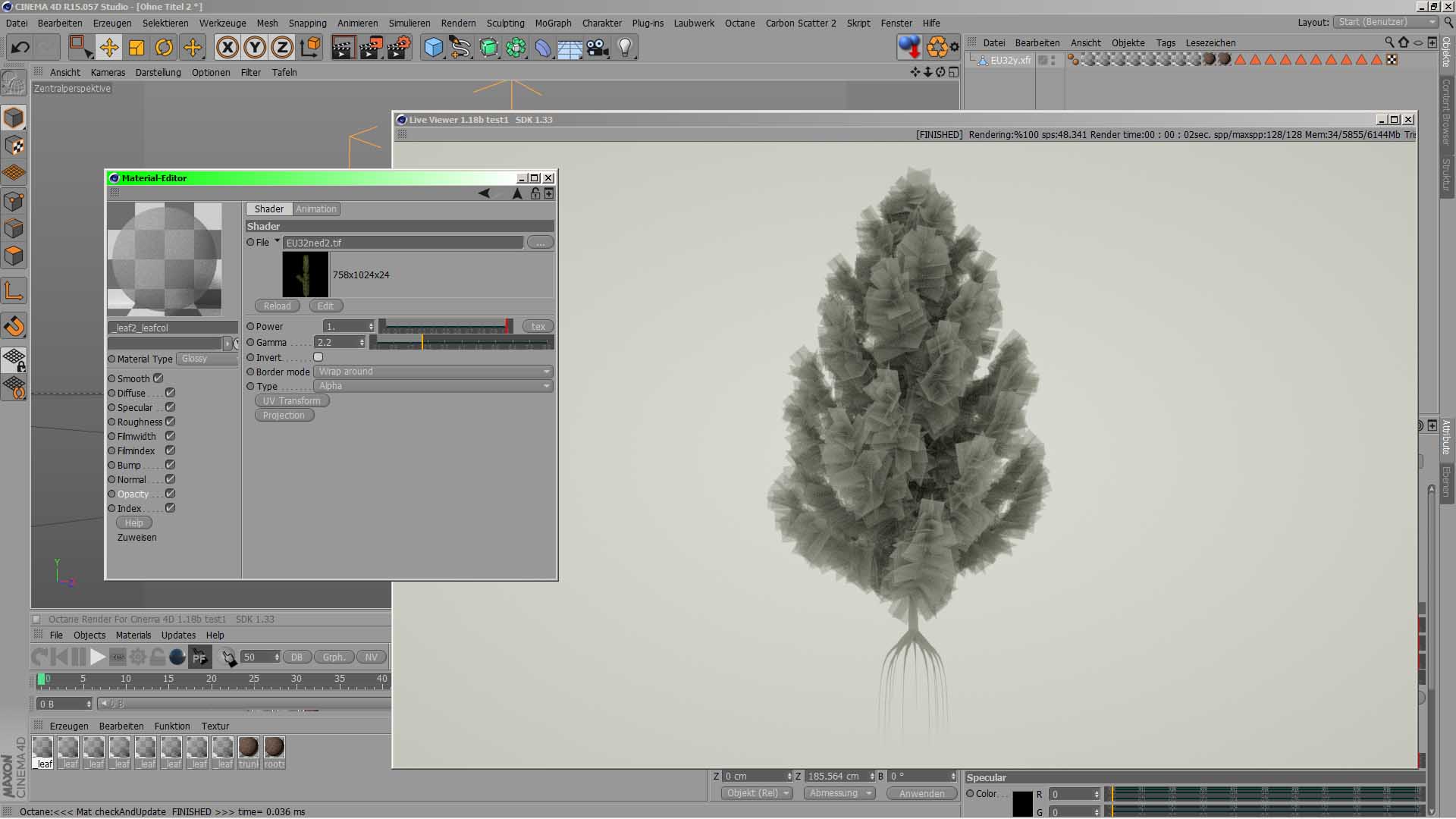Toggle the X axis lock

pyautogui.click(x=227, y=48)
